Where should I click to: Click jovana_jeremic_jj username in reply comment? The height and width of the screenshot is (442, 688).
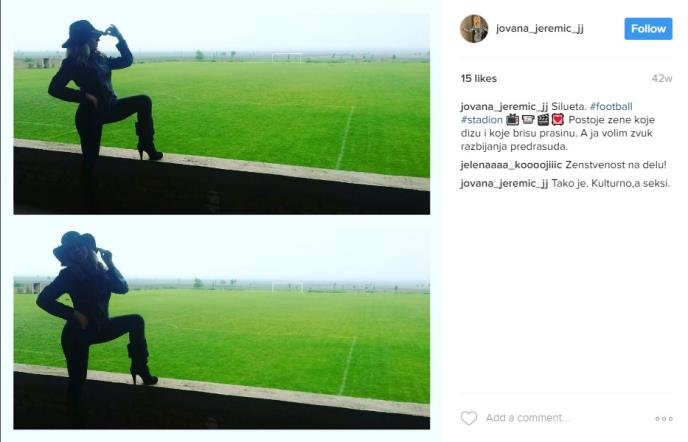(x=505, y=183)
